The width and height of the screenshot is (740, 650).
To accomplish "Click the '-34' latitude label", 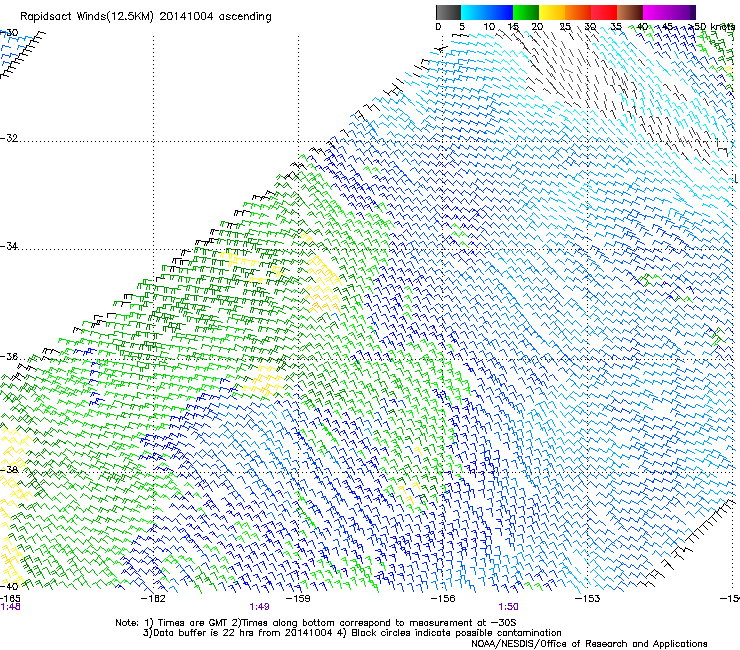I will pyautogui.click(x=9, y=246).
